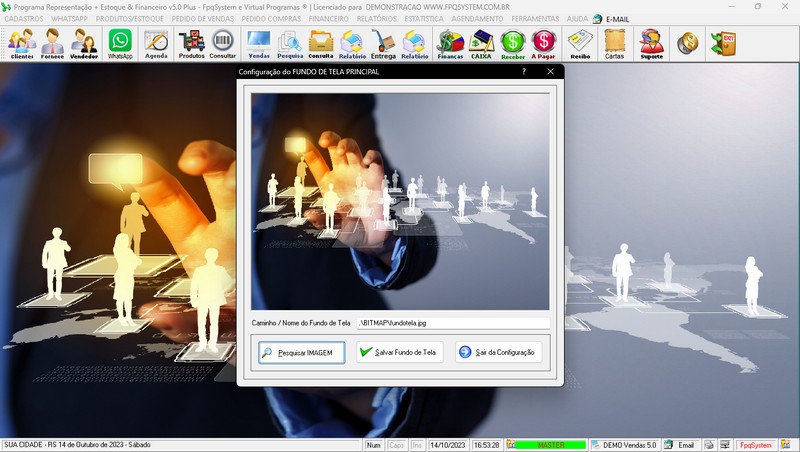Click the Salvar Fundo de Tela button
The height and width of the screenshot is (452, 800).
[x=399, y=352]
